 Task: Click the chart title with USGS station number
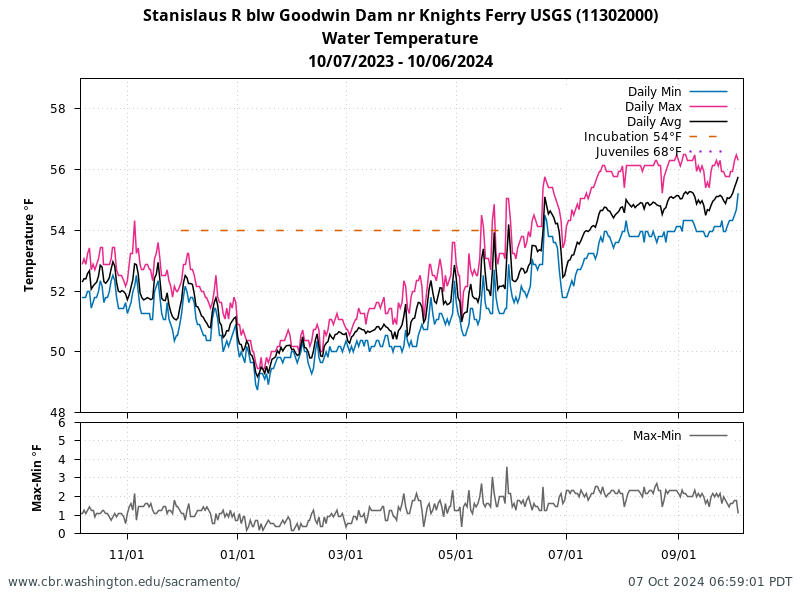[400, 15]
